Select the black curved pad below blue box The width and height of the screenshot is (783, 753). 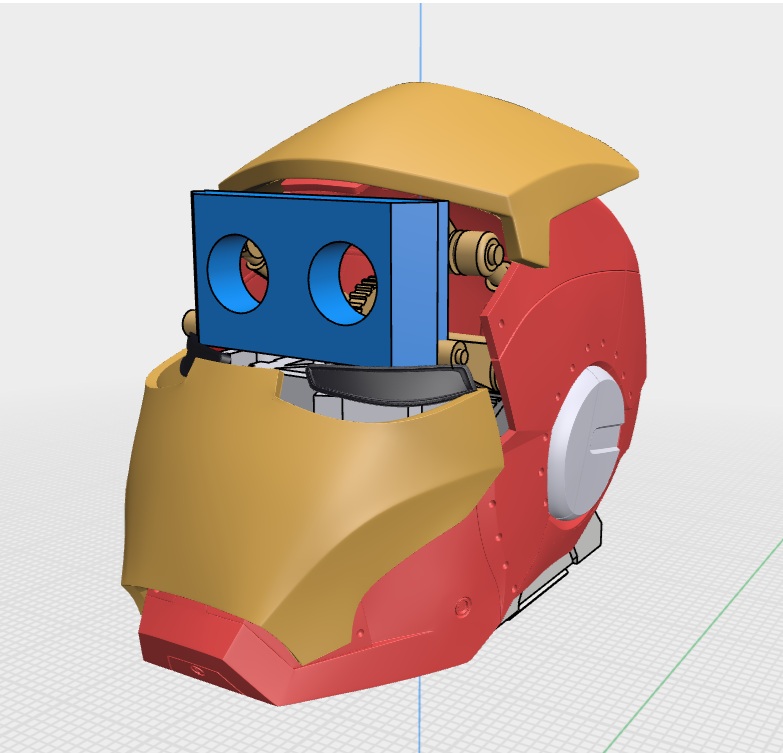tap(390, 383)
